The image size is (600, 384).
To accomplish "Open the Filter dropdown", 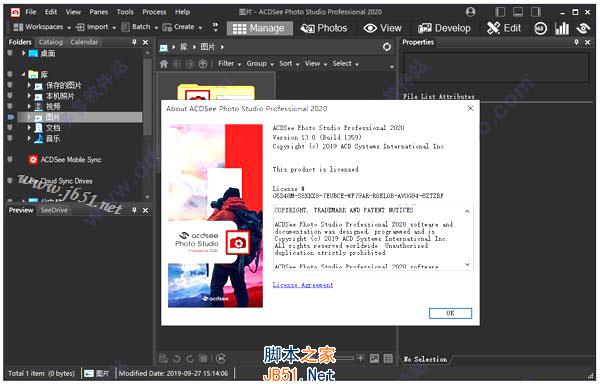I will click(230, 64).
